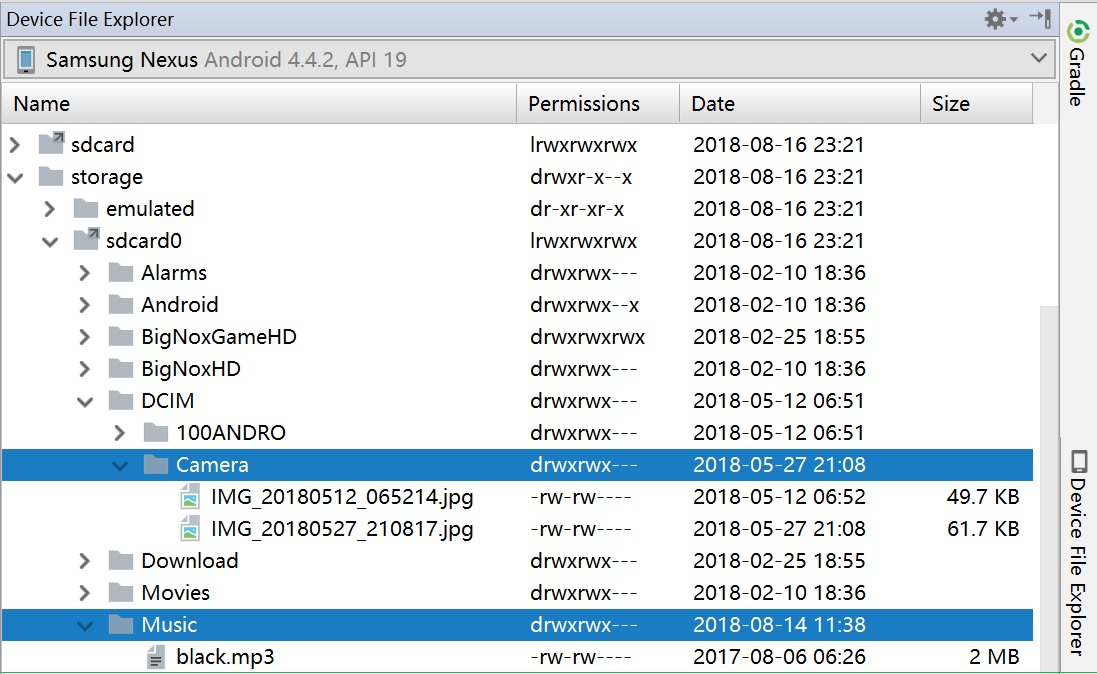The image size is (1097, 674).
Task: Collapse the Music folder
Action: tap(84, 625)
